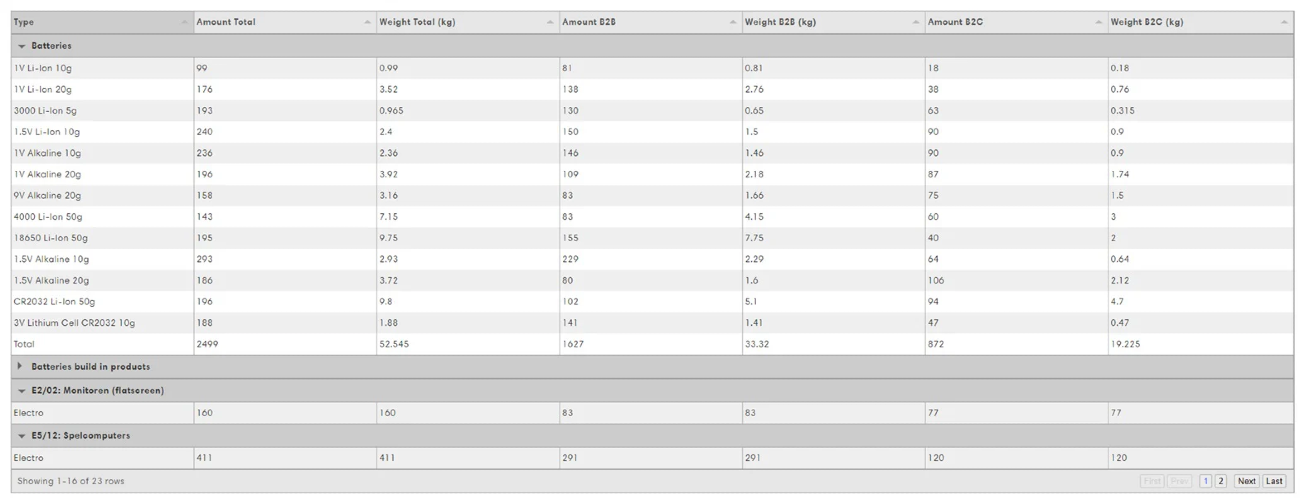Viewport: 1305px width, 500px height.
Task: Go to page 2 of the table
Action: point(1220,481)
